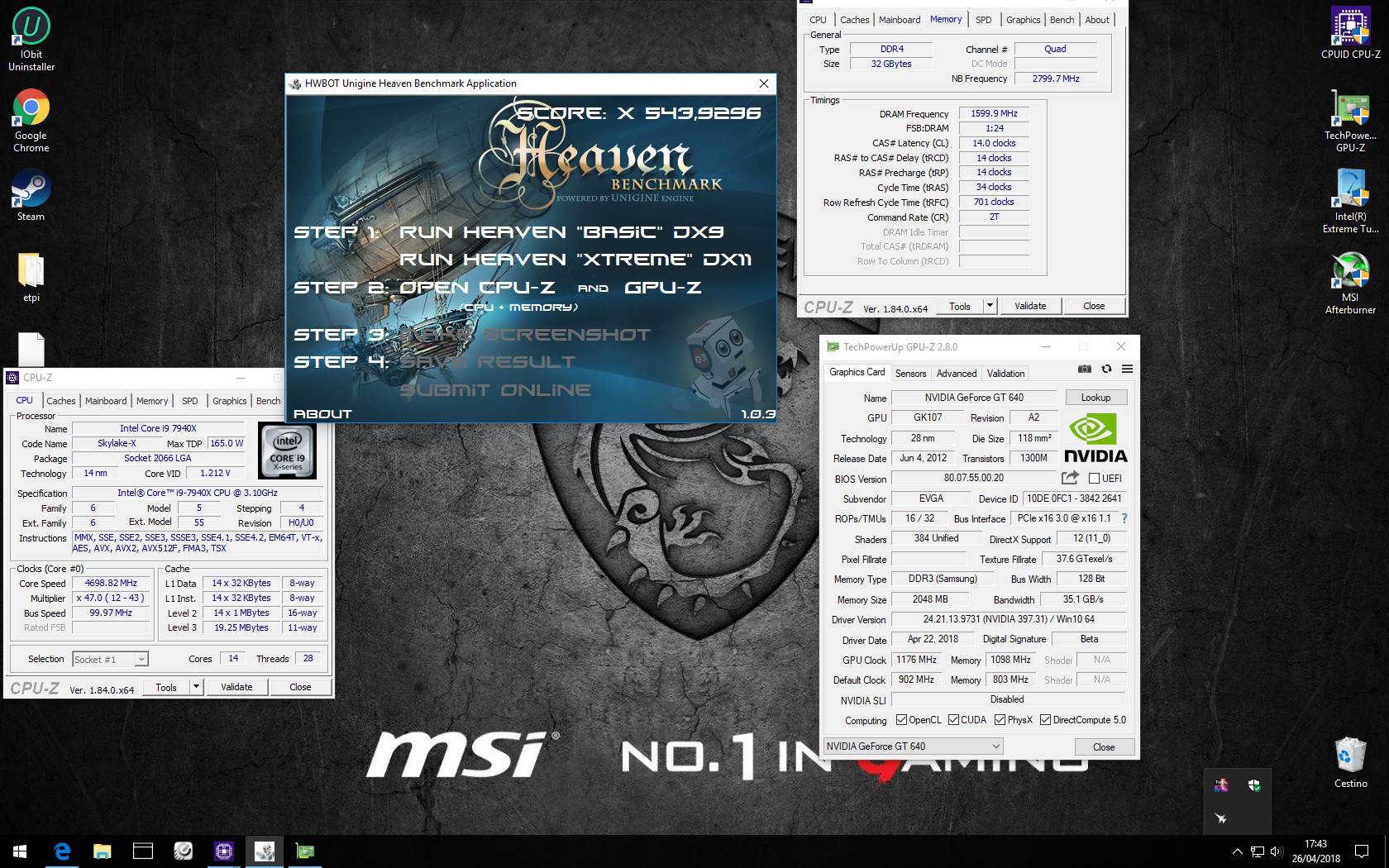Open the SPD tab in CPU-Z Memory window

pos(983,20)
